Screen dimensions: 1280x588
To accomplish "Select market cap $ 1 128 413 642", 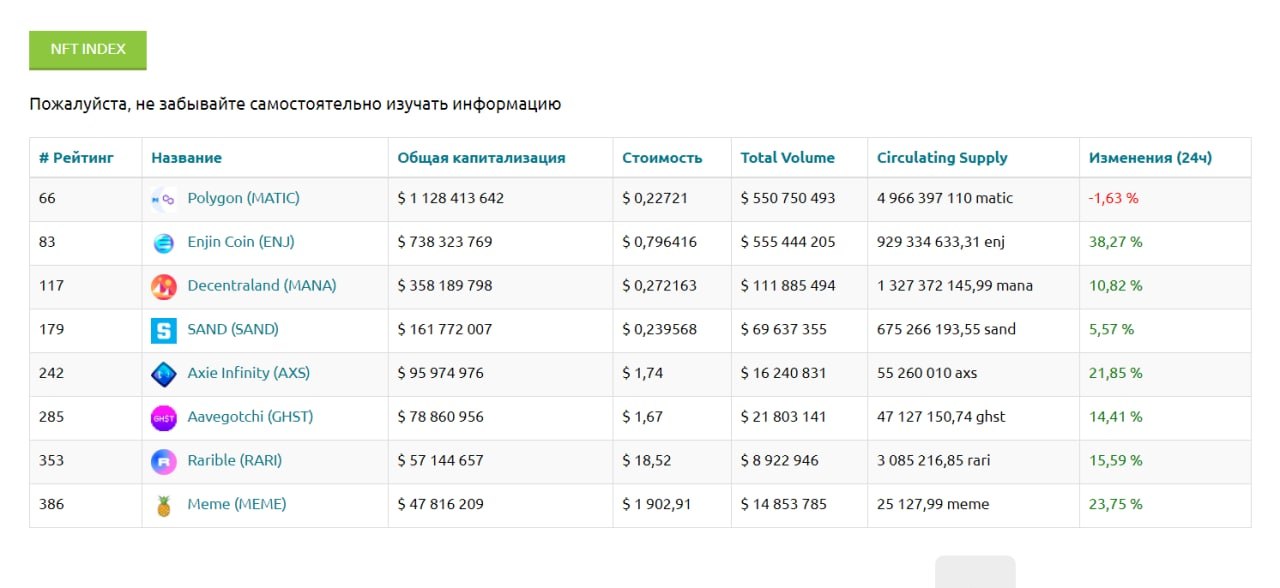I will pyautogui.click(x=451, y=198).
